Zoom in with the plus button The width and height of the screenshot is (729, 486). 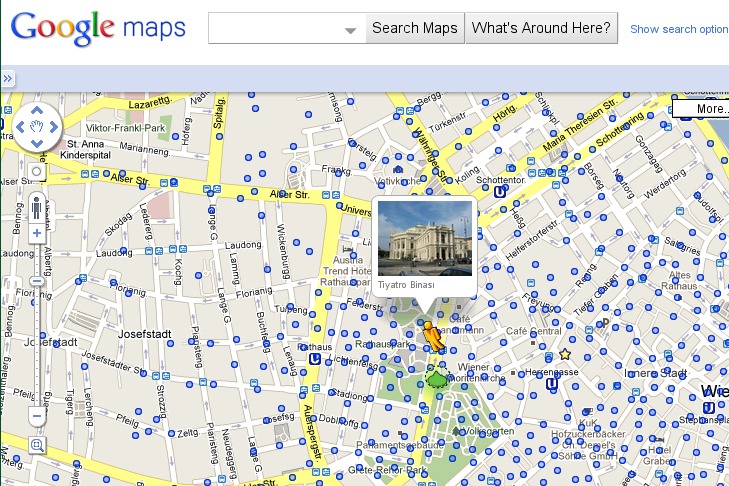click(37, 233)
